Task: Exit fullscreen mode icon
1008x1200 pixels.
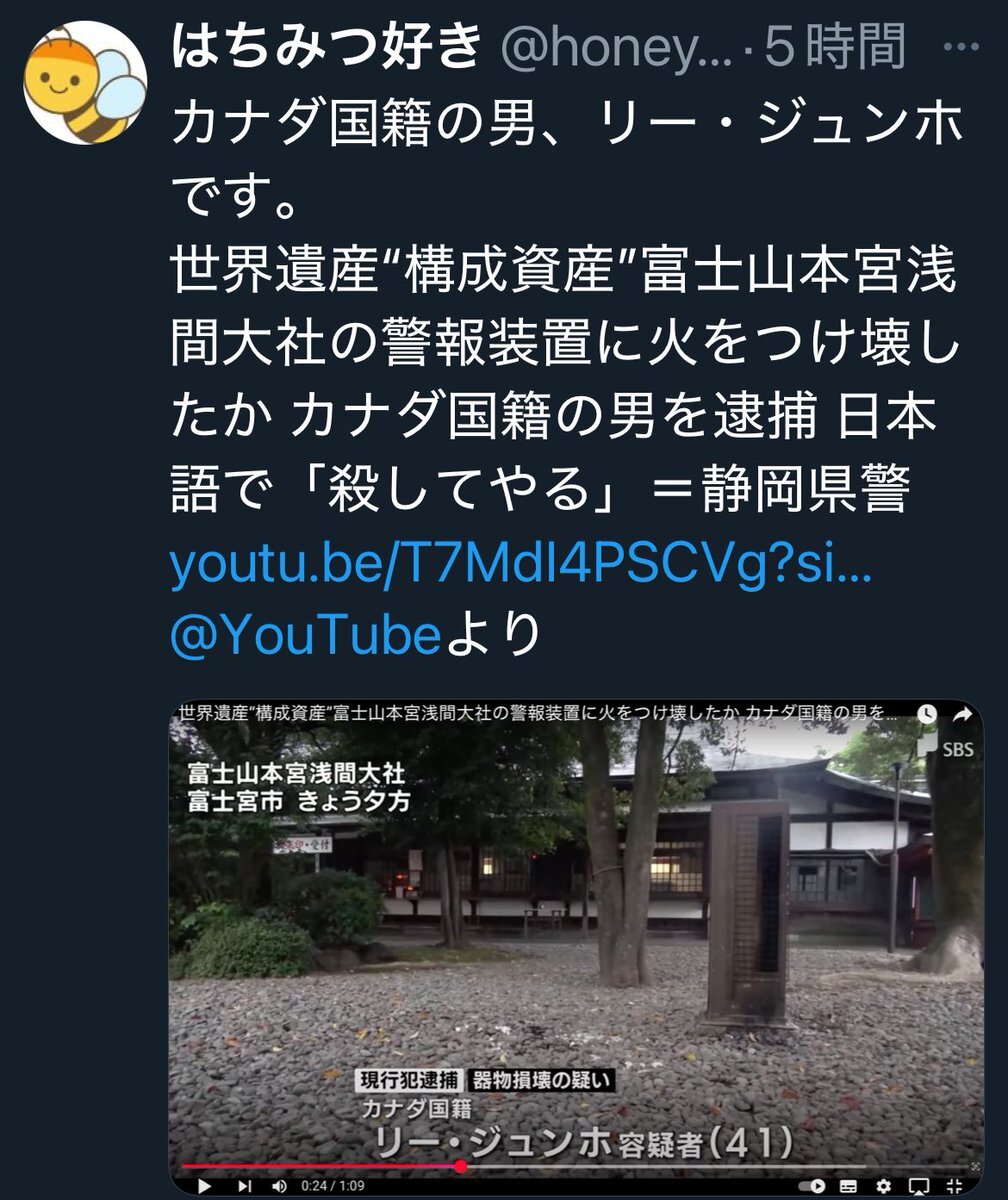Action: click(954, 1186)
